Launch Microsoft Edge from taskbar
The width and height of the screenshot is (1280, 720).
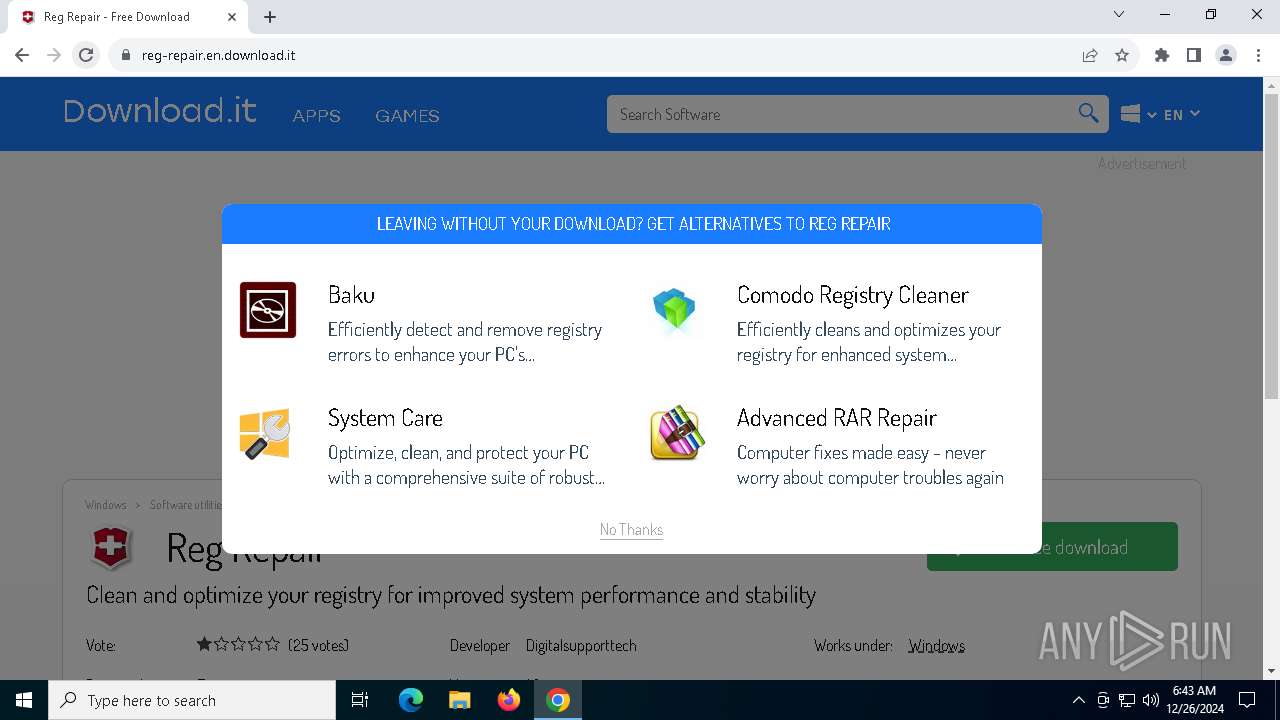pyautogui.click(x=411, y=700)
